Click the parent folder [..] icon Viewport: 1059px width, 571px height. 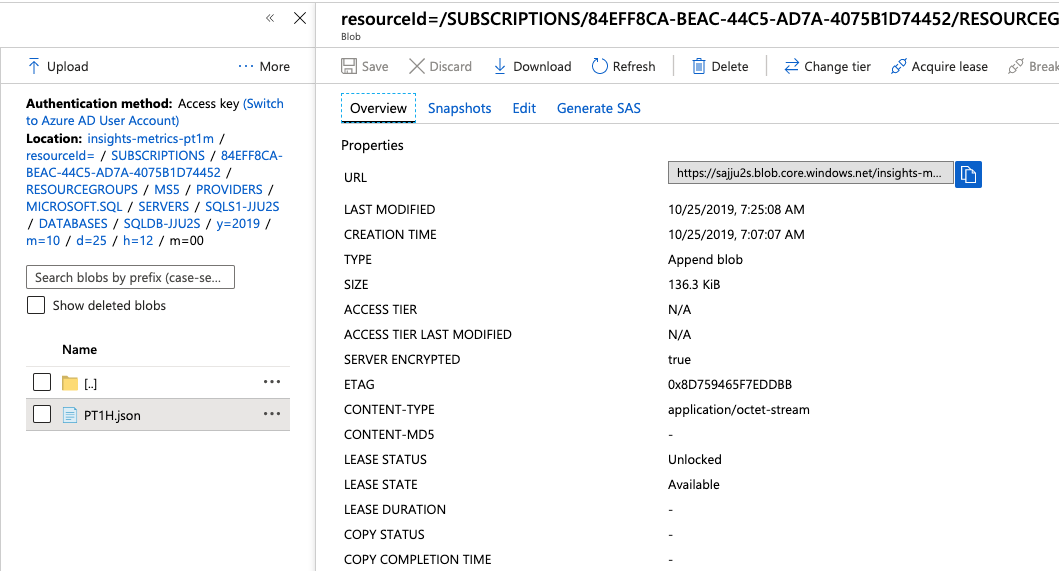(x=70, y=383)
